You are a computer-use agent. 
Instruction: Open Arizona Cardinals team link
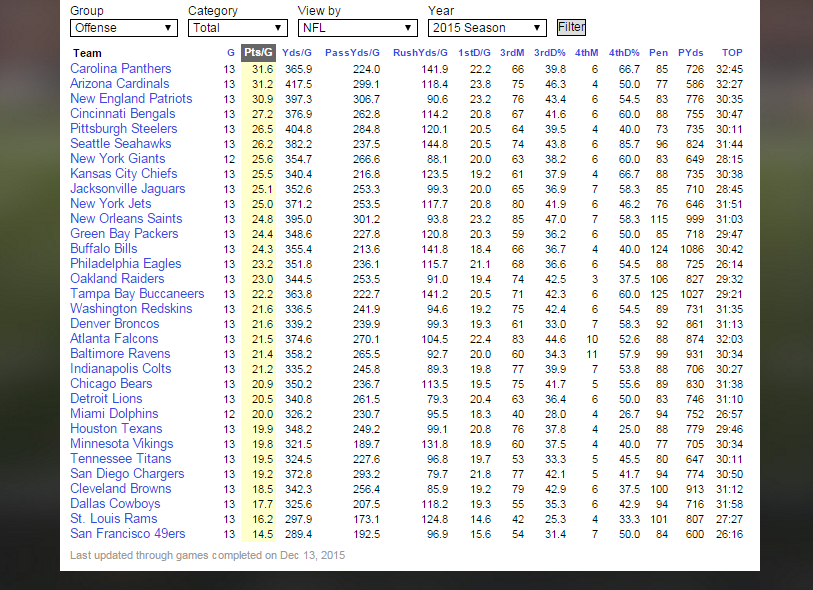tap(120, 83)
